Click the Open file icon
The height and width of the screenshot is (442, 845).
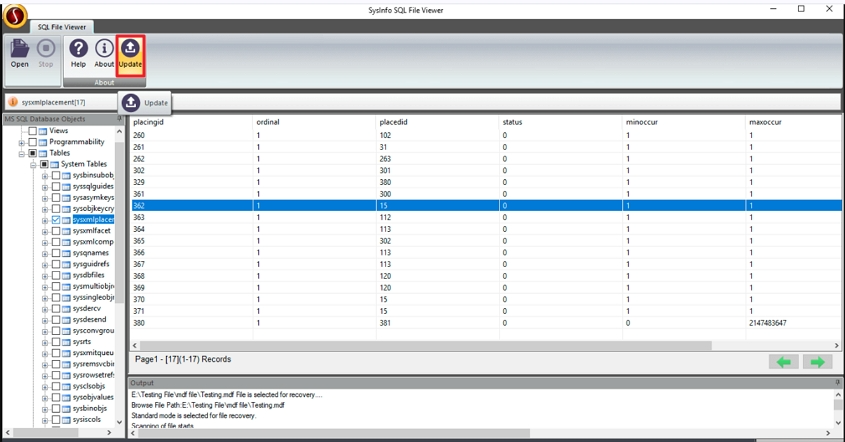click(x=19, y=52)
